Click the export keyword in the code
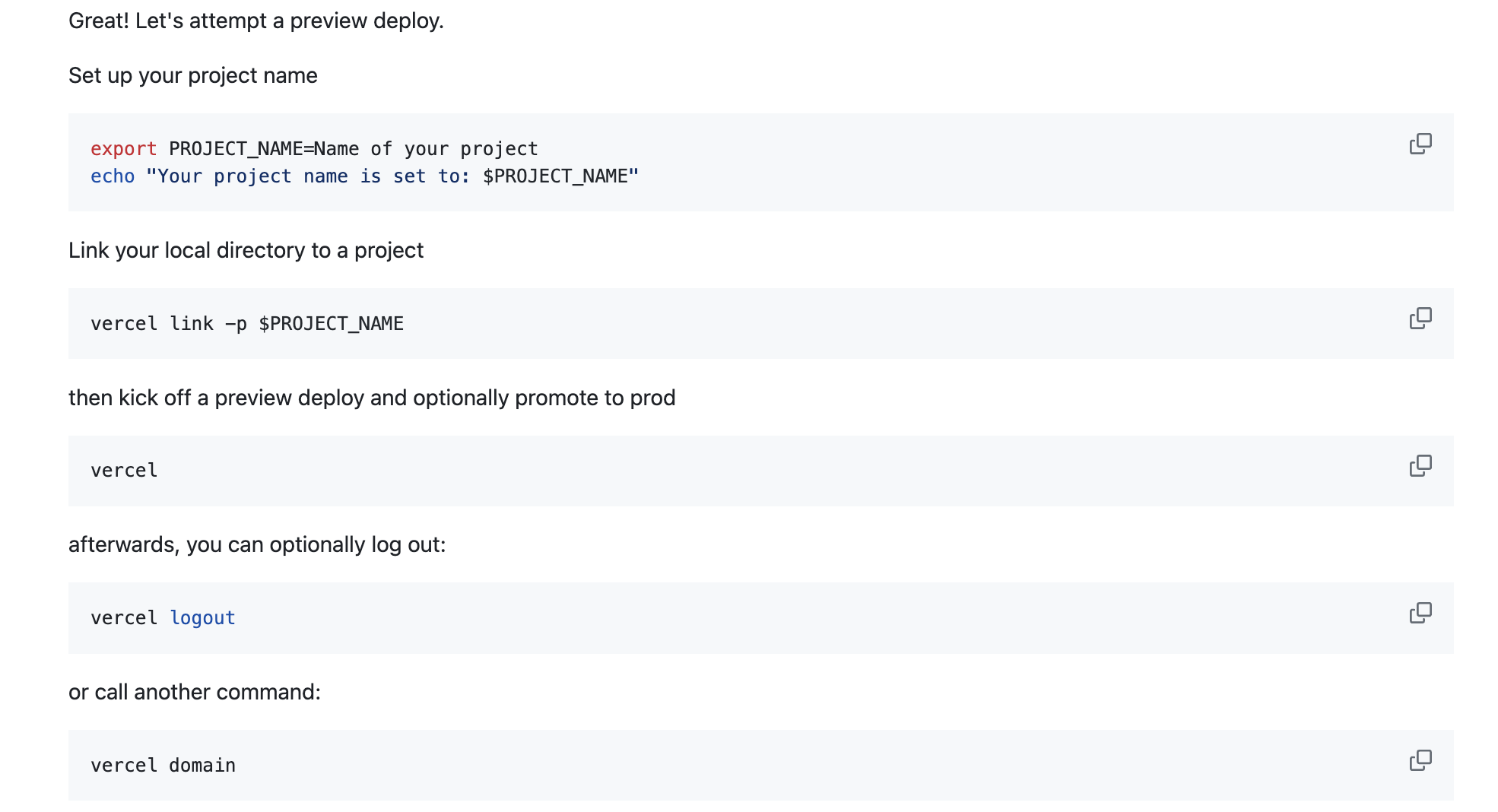1498x812 pixels. tap(122, 148)
